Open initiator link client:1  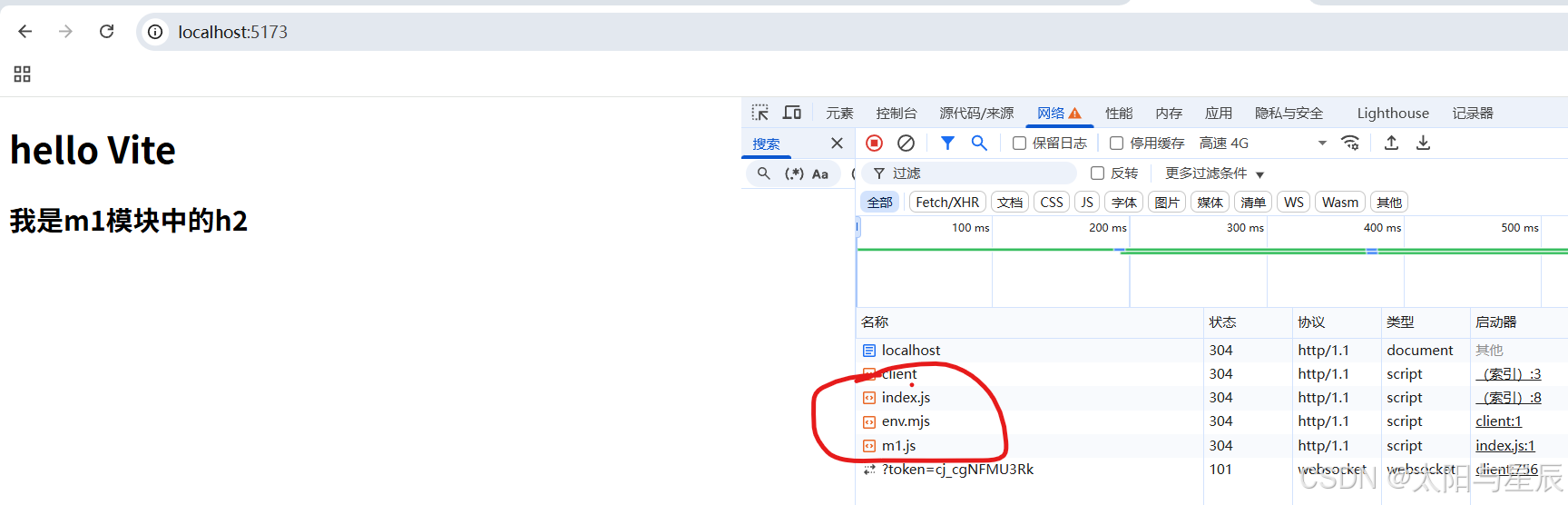coord(1498,421)
